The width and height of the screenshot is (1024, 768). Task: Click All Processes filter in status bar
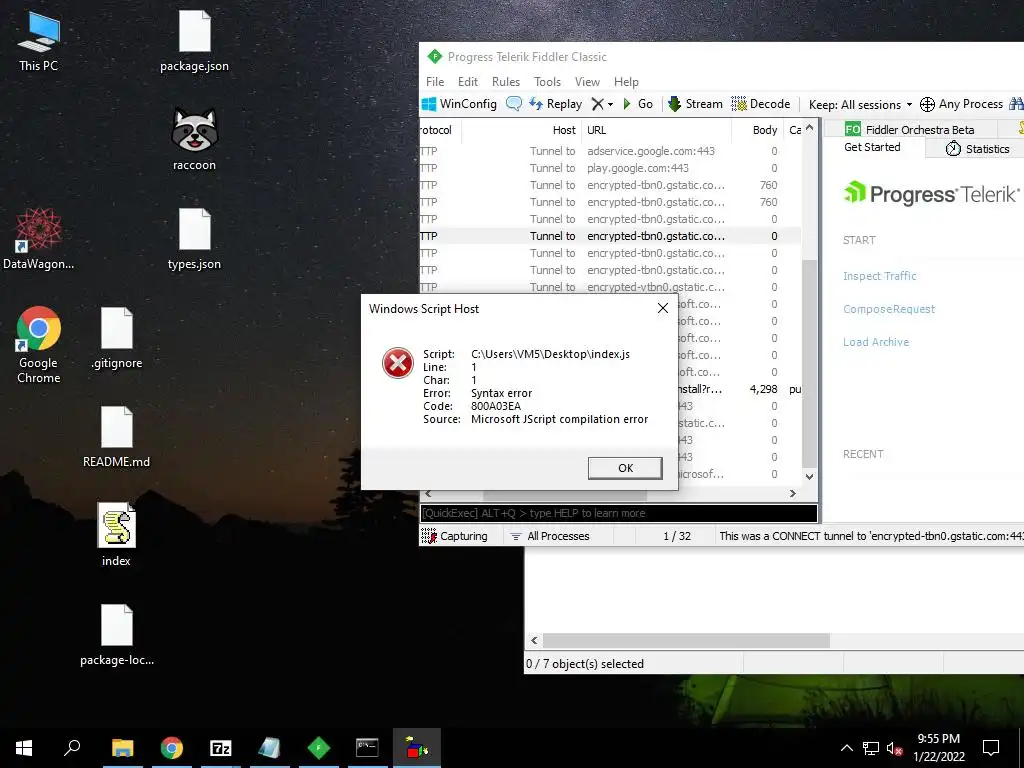(x=550, y=536)
